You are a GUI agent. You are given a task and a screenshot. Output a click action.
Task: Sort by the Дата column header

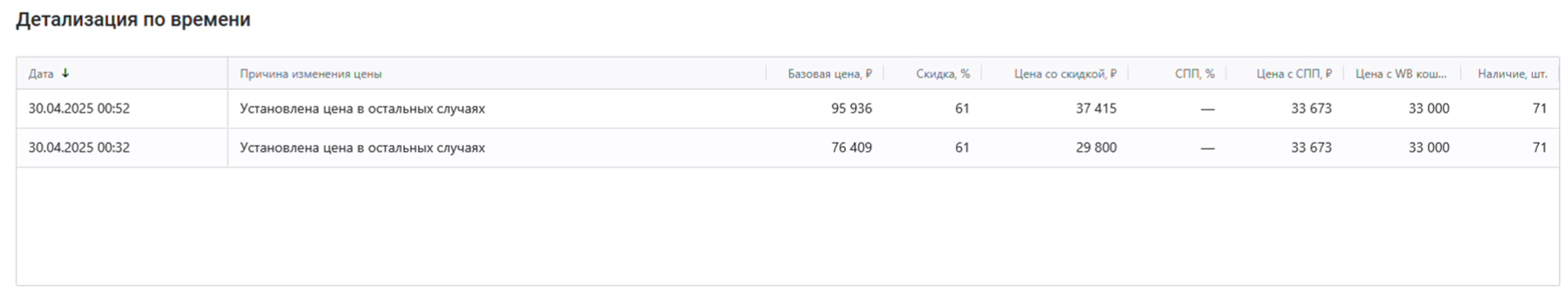(41, 74)
